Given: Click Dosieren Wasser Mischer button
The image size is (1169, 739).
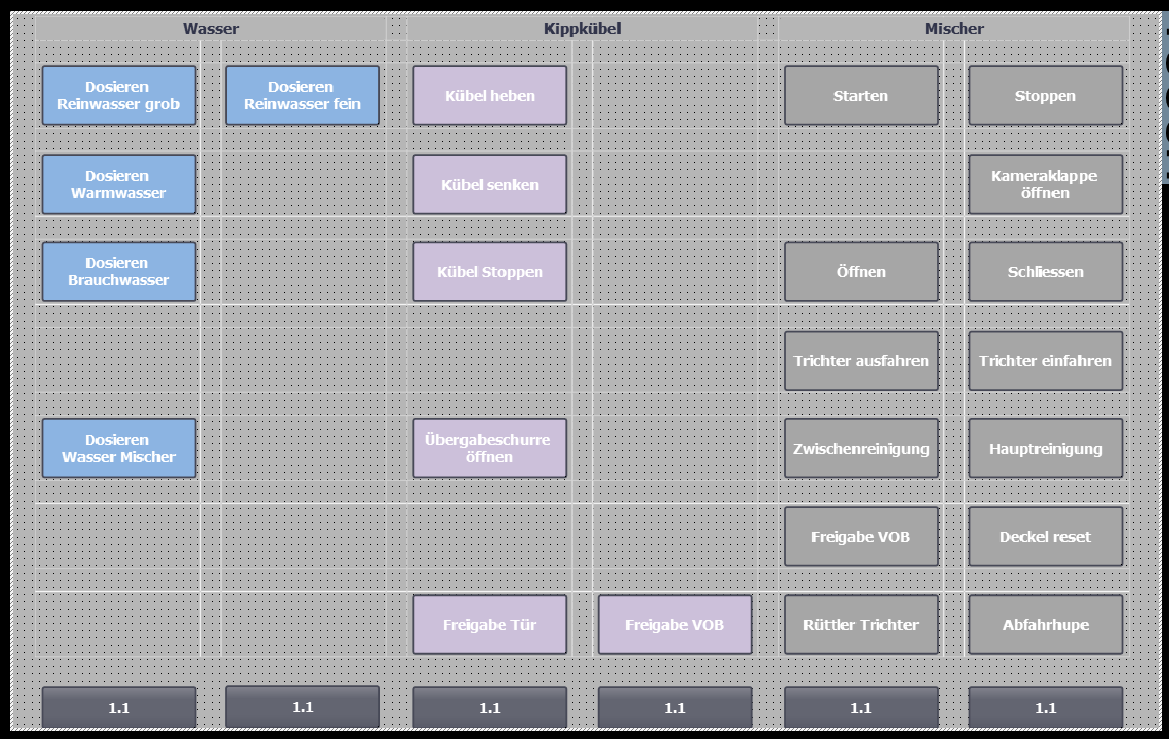Looking at the screenshot, I should [119, 448].
